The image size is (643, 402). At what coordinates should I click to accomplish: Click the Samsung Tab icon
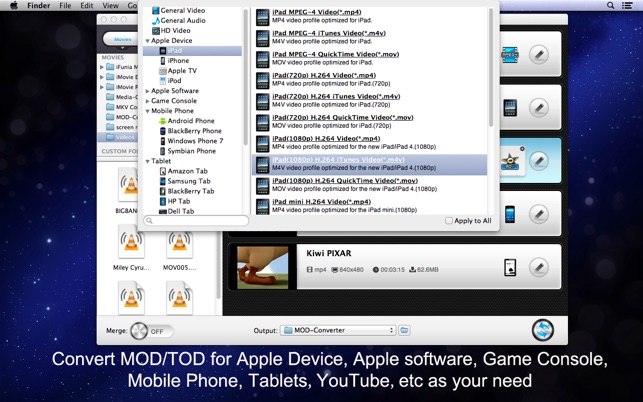point(163,181)
